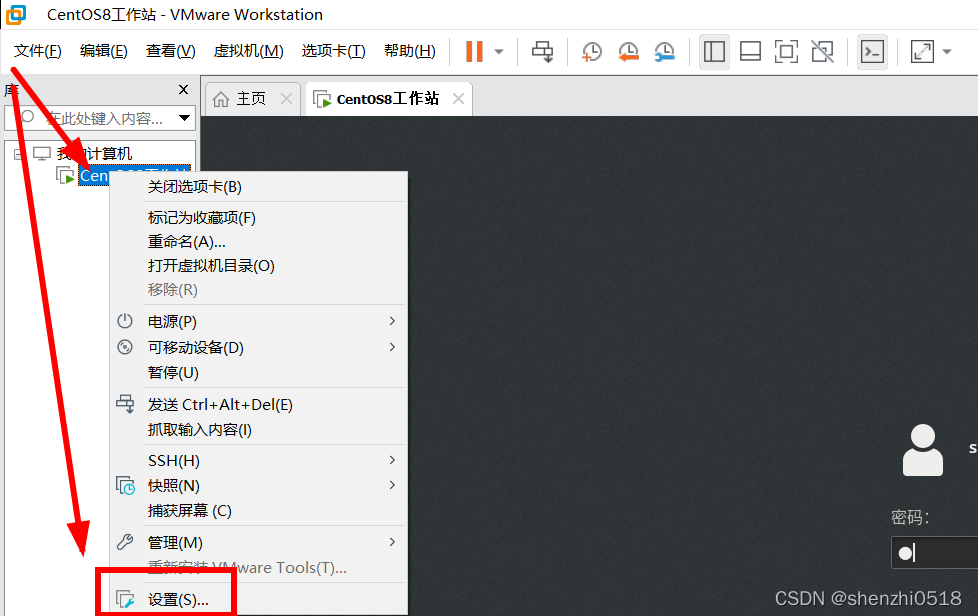The width and height of the screenshot is (978, 616).
Task: Expand the 可移动设备(D) submenu
Action: [258, 347]
